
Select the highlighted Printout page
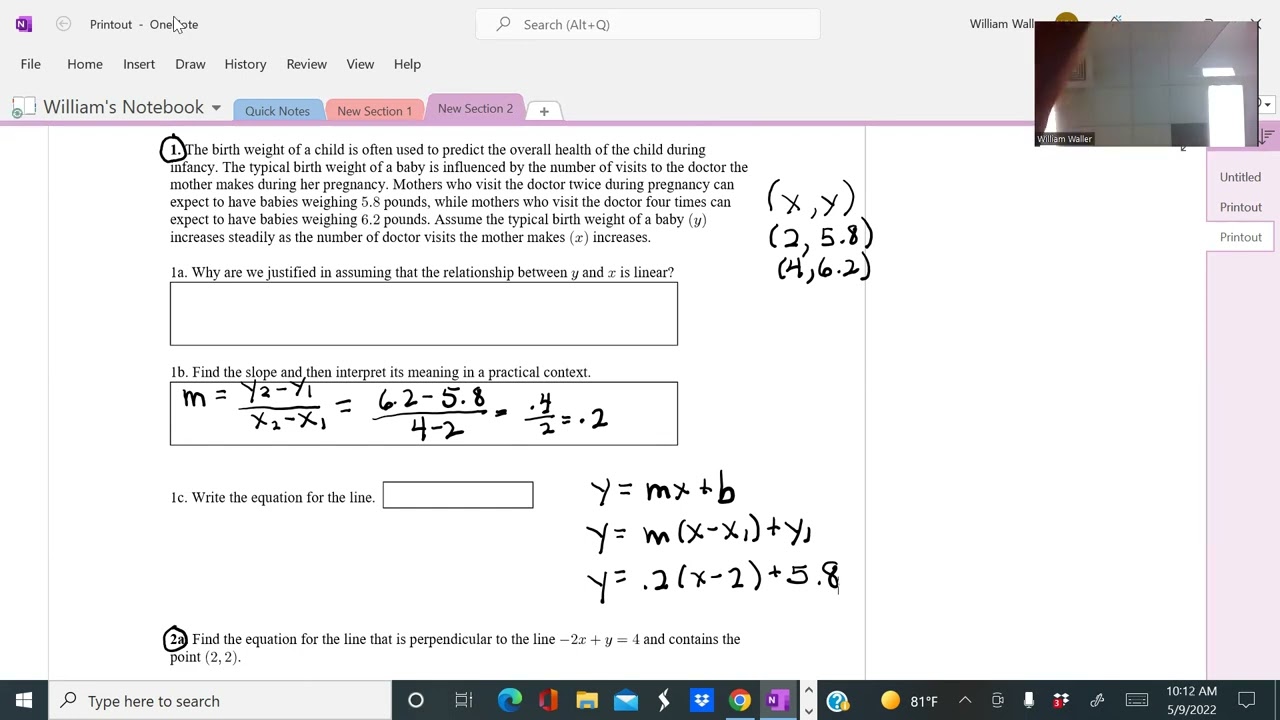point(1240,237)
